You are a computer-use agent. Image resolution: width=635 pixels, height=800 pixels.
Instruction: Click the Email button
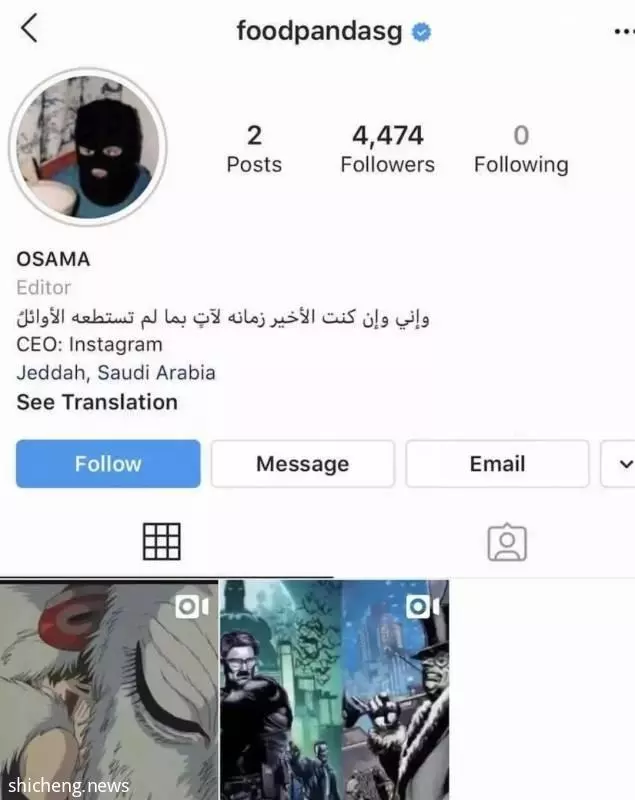coord(497,464)
